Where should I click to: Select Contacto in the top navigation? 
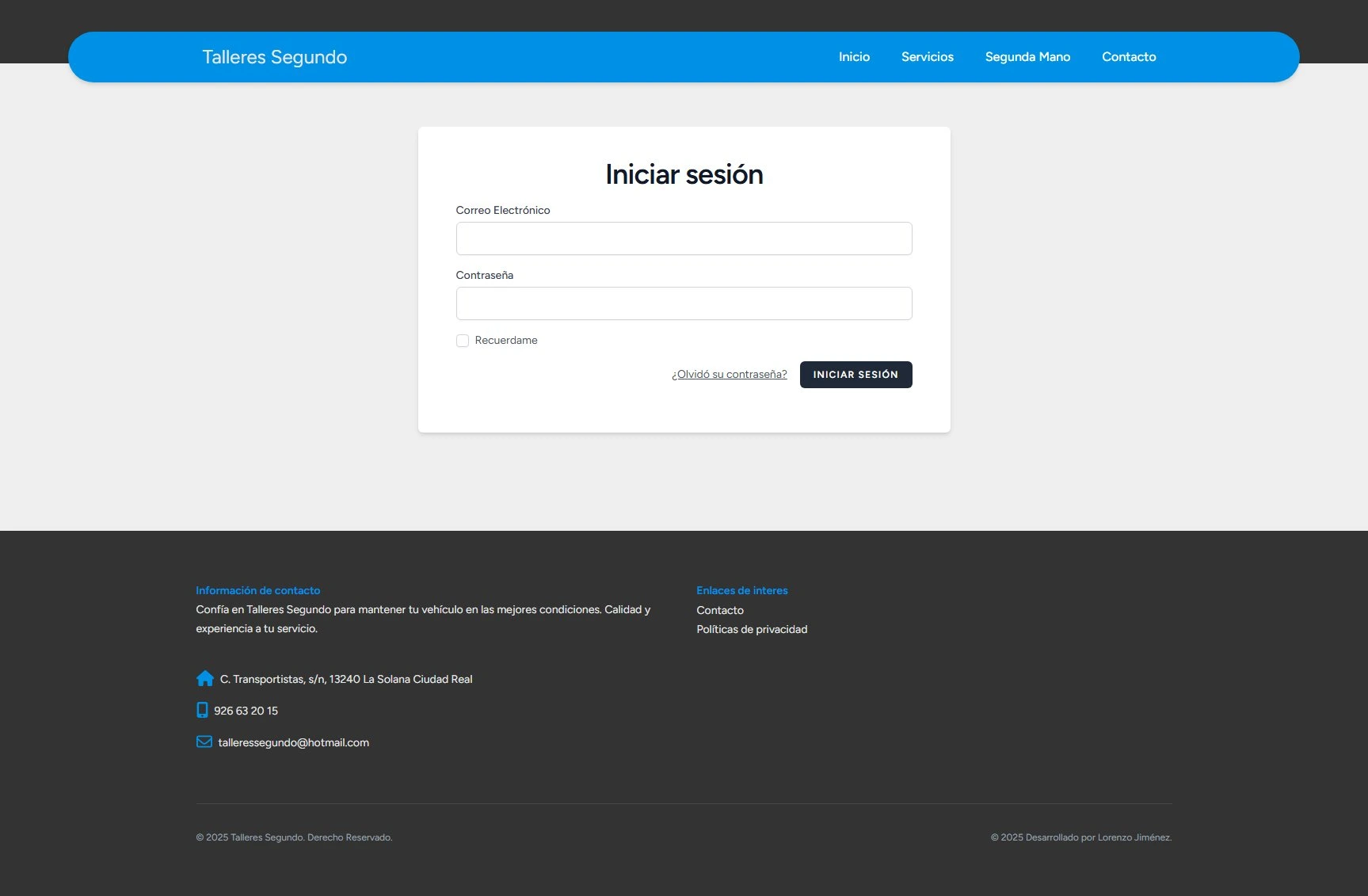[x=1129, y=57]
